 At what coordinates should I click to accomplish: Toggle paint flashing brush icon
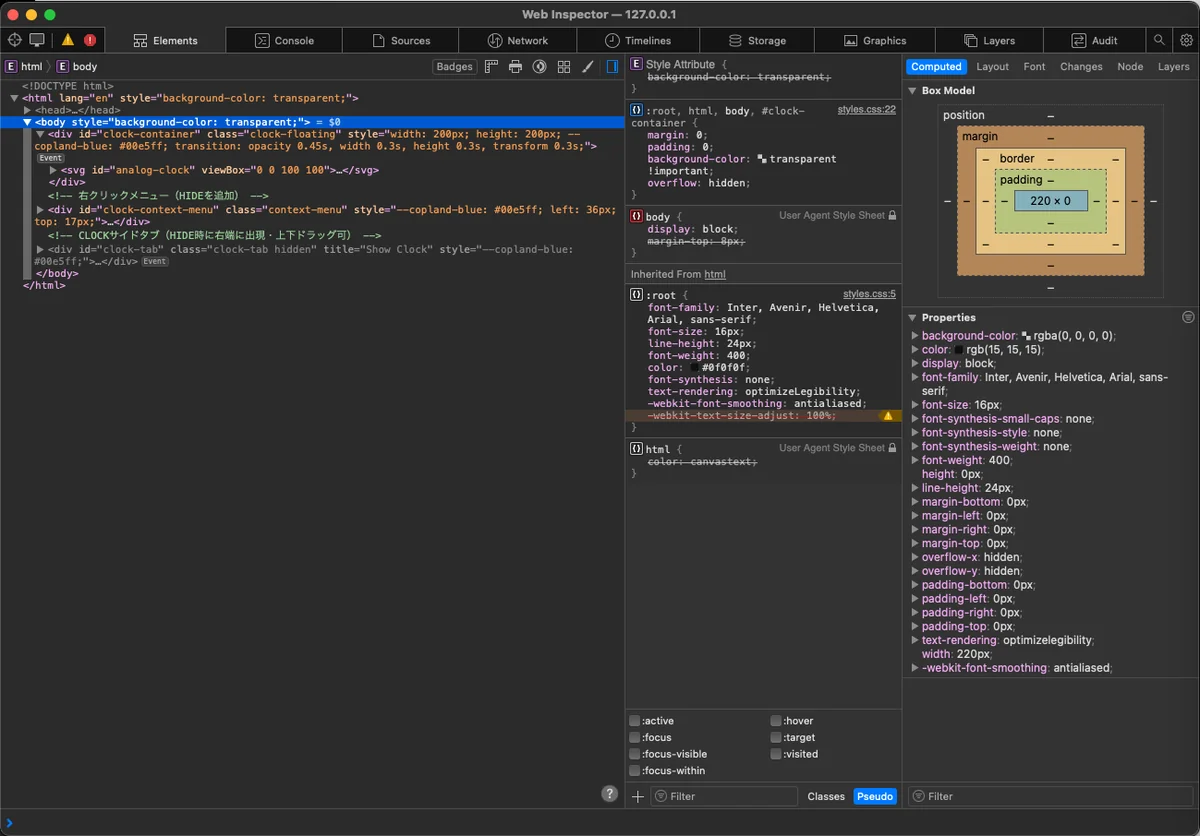(588, 67)
